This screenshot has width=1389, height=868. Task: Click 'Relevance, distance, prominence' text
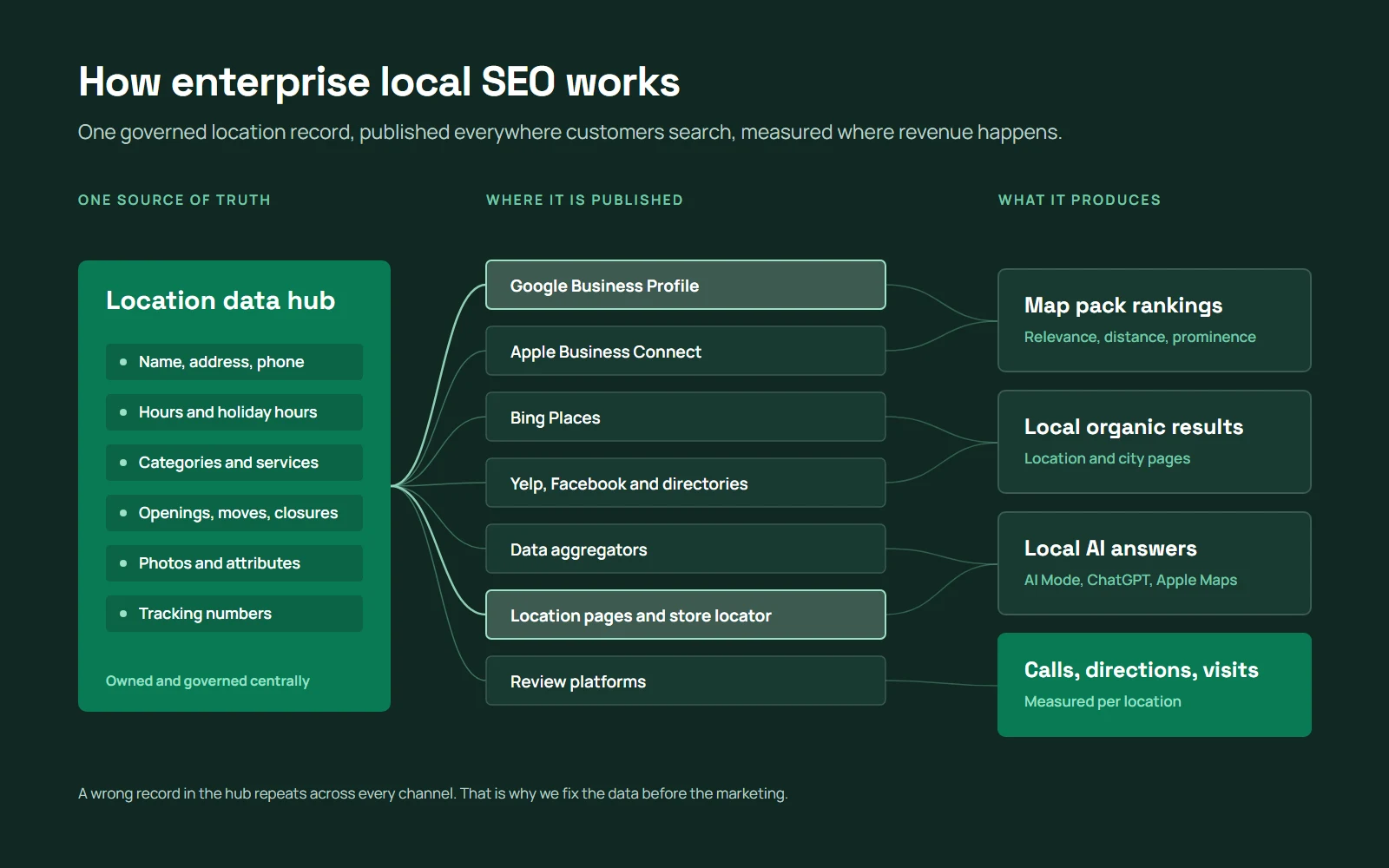coord(1140,337)
